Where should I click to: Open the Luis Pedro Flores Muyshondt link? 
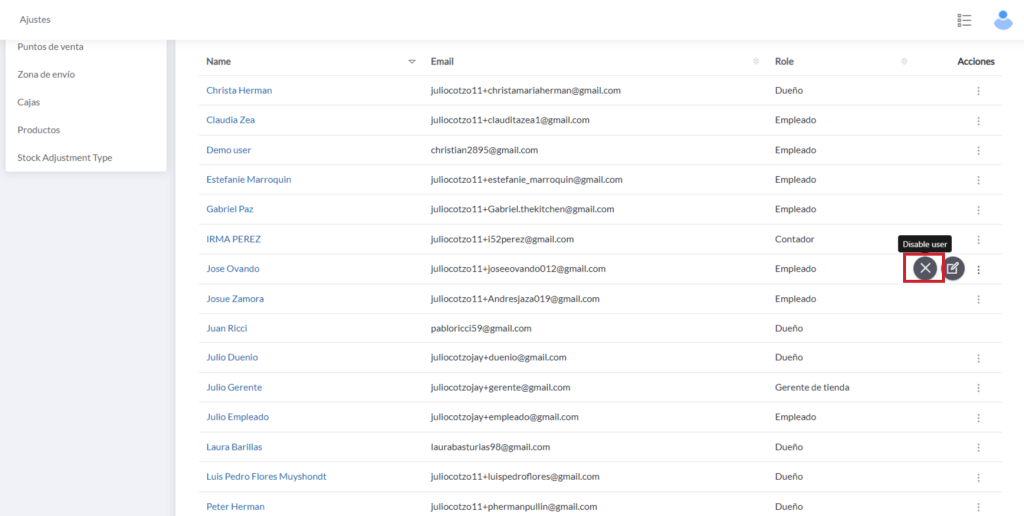coord(266,477)
